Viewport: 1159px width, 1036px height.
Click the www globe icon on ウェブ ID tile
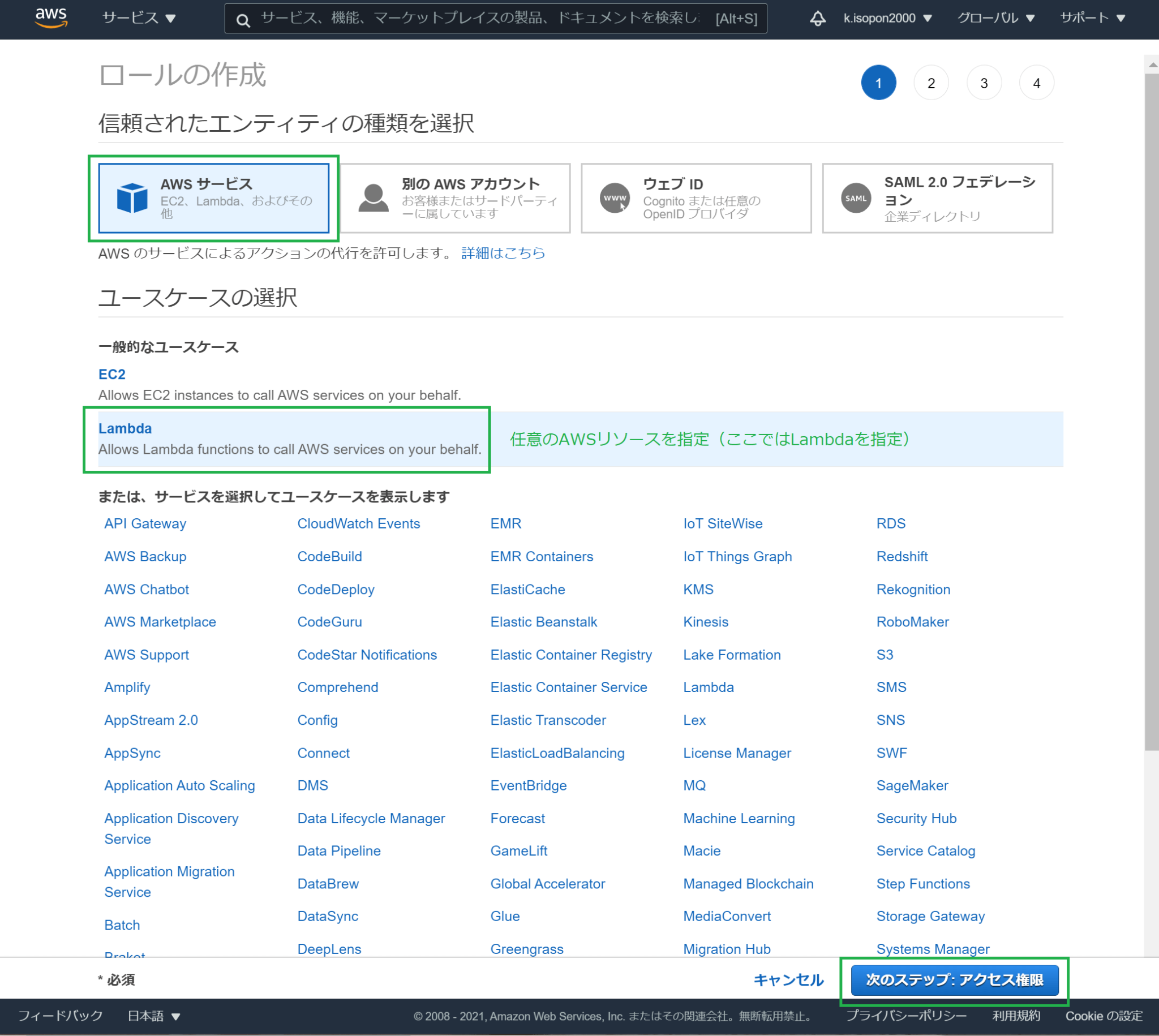coord(615,198)
